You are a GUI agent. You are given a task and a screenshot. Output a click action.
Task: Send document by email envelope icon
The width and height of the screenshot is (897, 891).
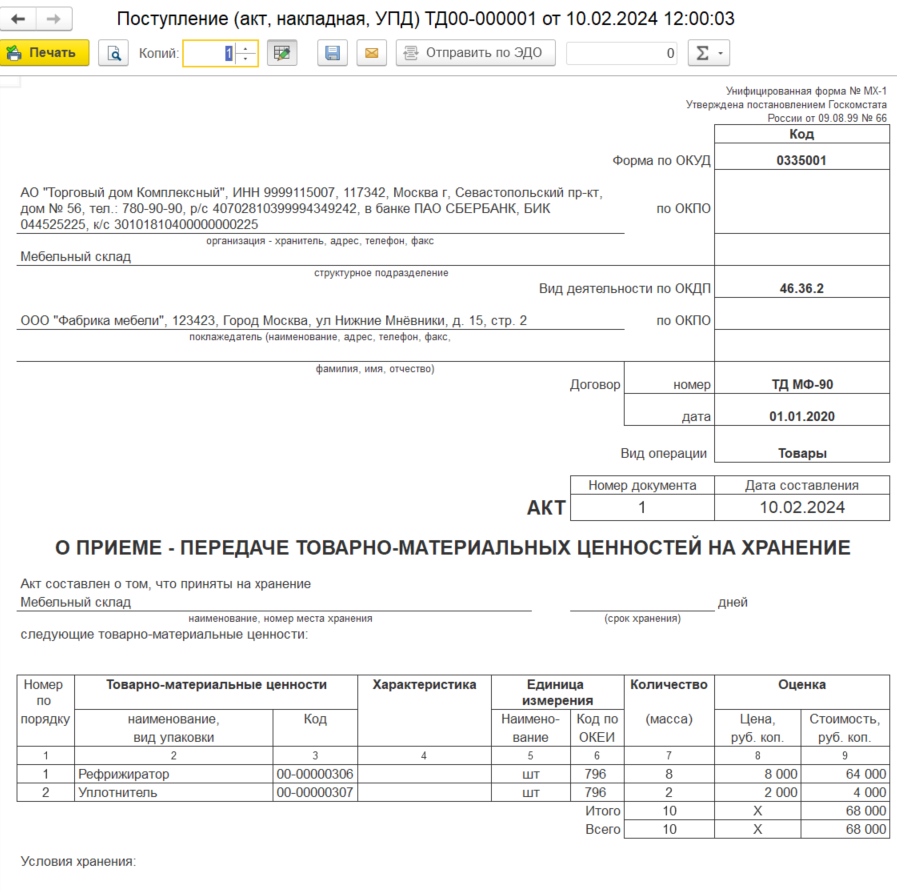(371, 53)
